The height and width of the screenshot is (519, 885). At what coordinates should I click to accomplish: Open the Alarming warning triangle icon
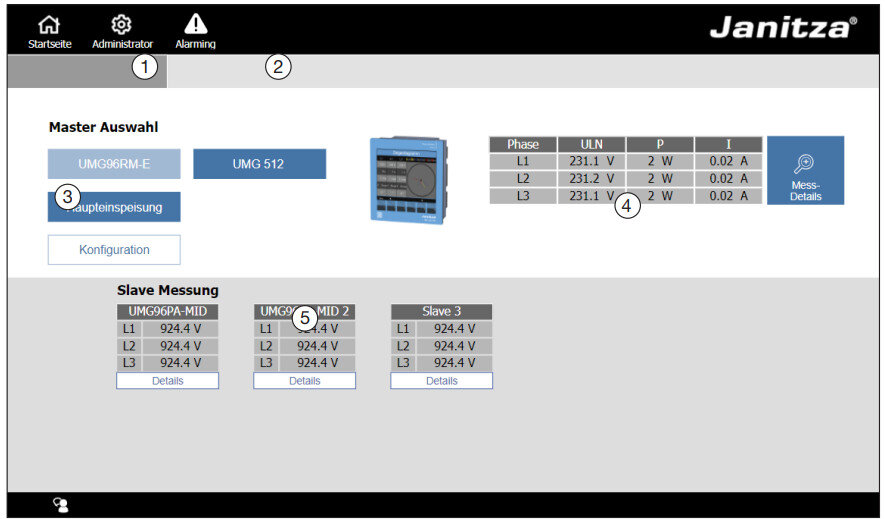pyautogui.click(x=195, y=26)
